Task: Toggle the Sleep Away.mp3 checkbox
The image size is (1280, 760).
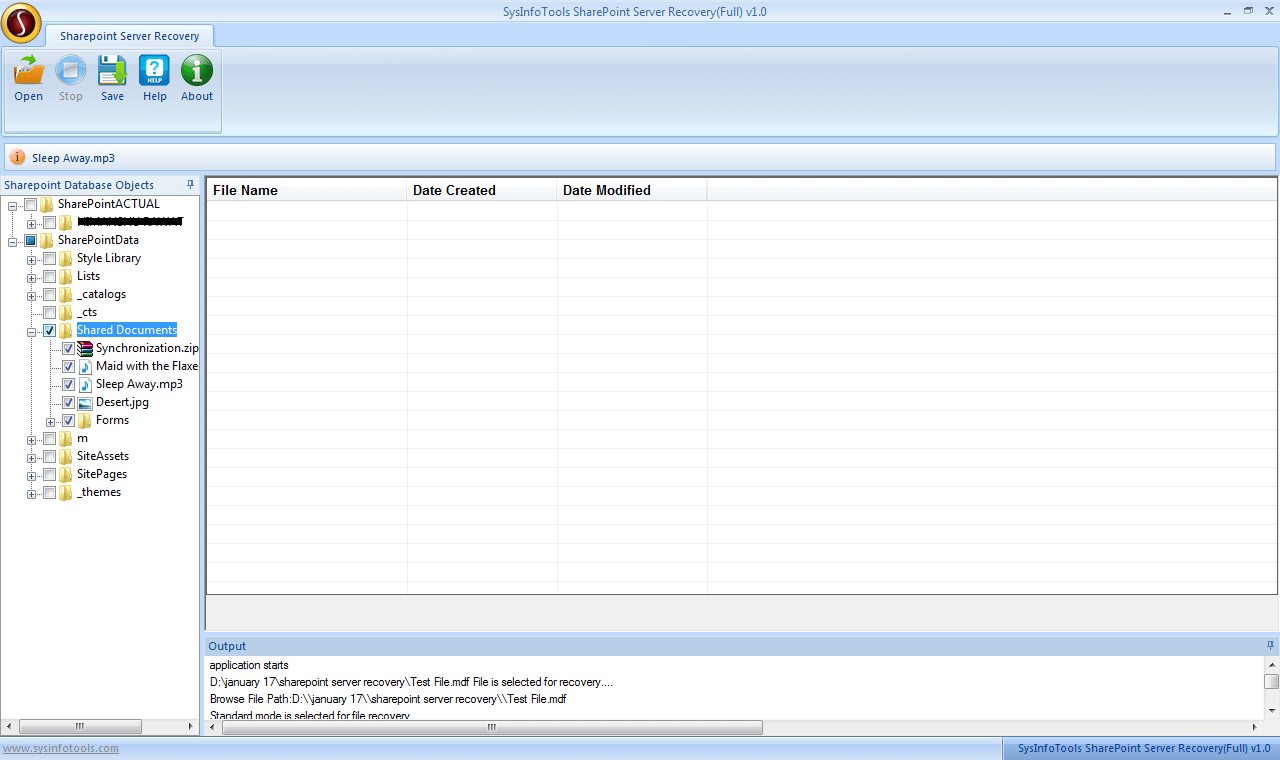Action: coord(68,384)
